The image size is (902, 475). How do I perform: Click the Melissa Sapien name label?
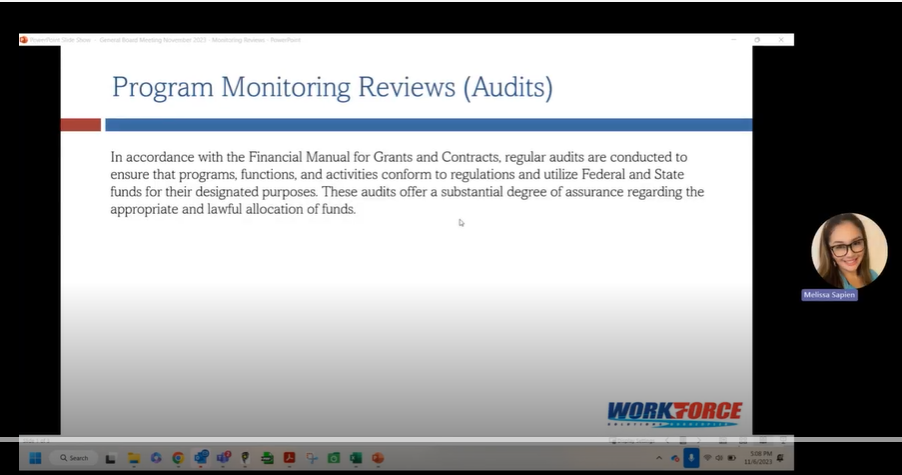[830, 295]
